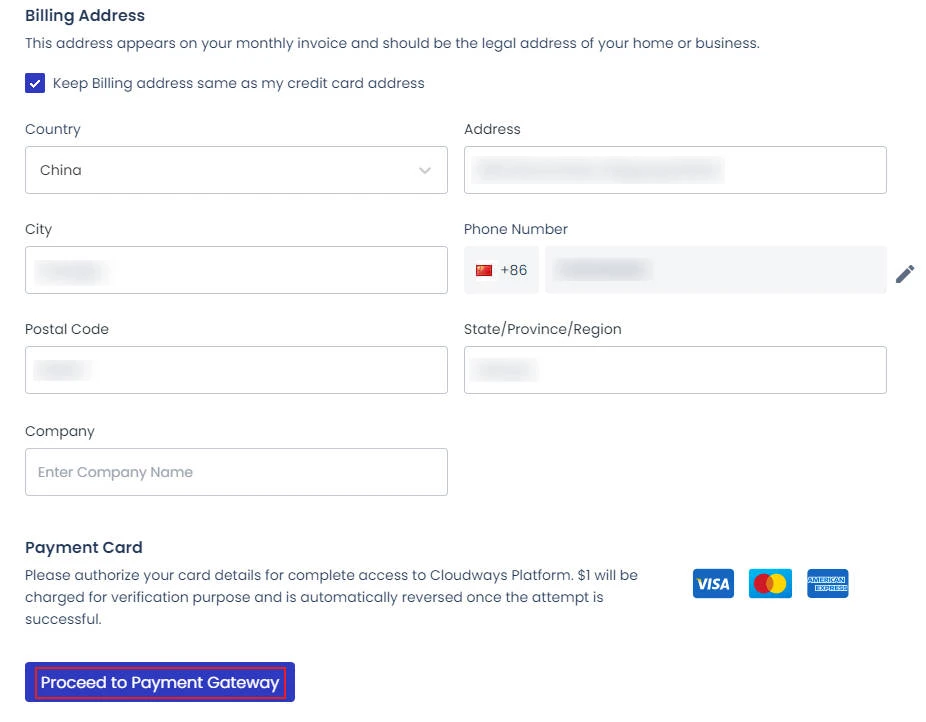Focus the Address input field
This screenshot has width=926, height=722.
[x=675, y=170]
